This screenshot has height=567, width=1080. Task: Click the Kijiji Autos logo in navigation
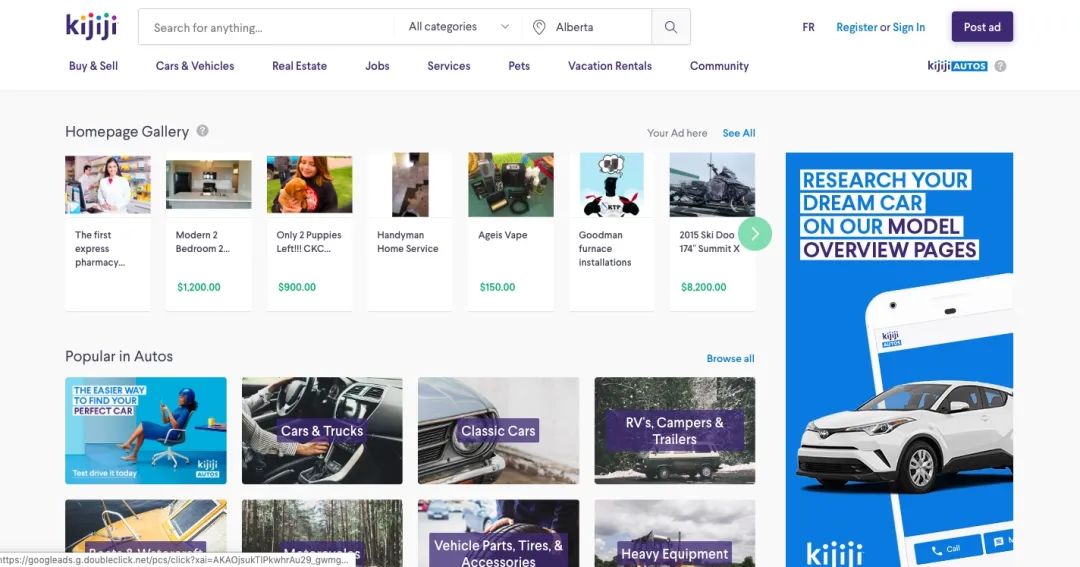coord(957,66)
